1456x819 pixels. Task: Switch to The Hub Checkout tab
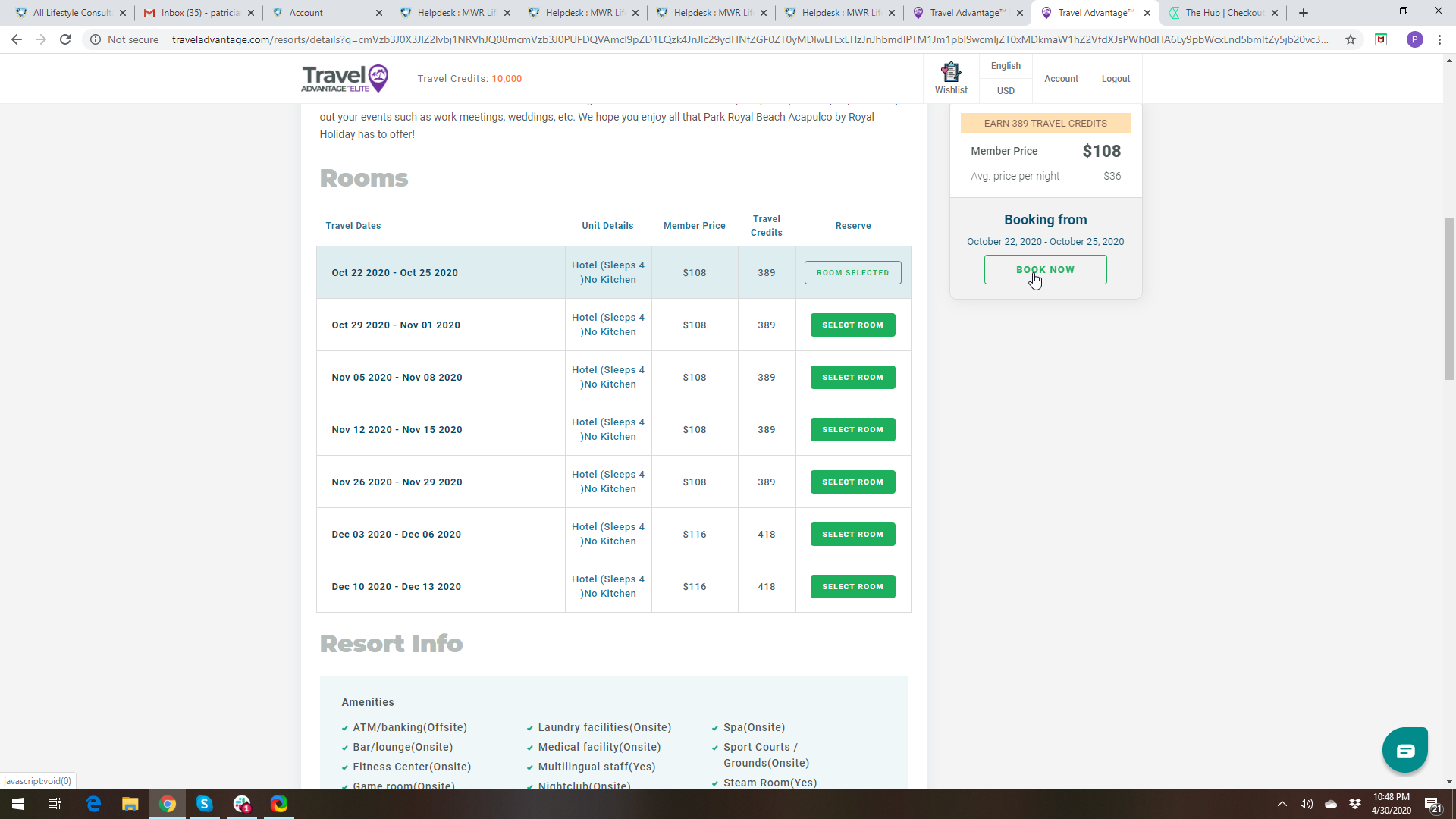(x=1222, y=13)
